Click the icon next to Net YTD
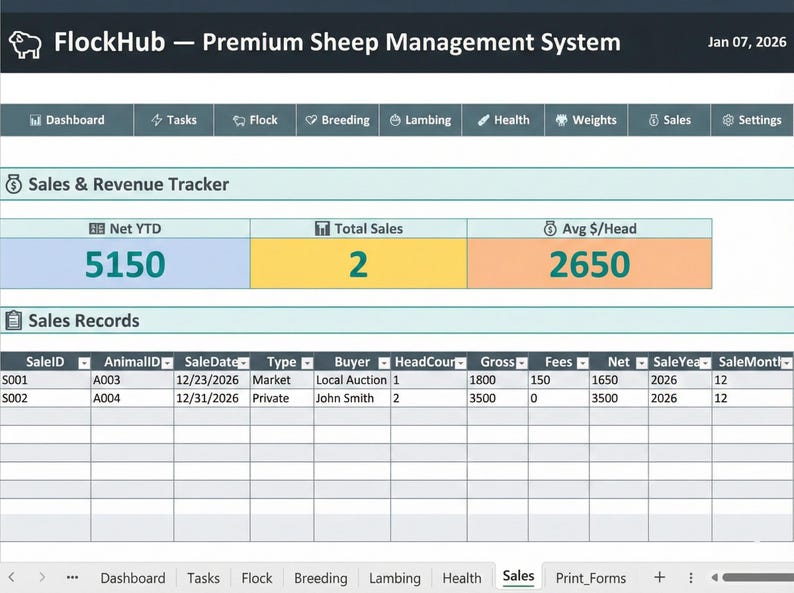The image size is (794, 593). tap(97, 228)
